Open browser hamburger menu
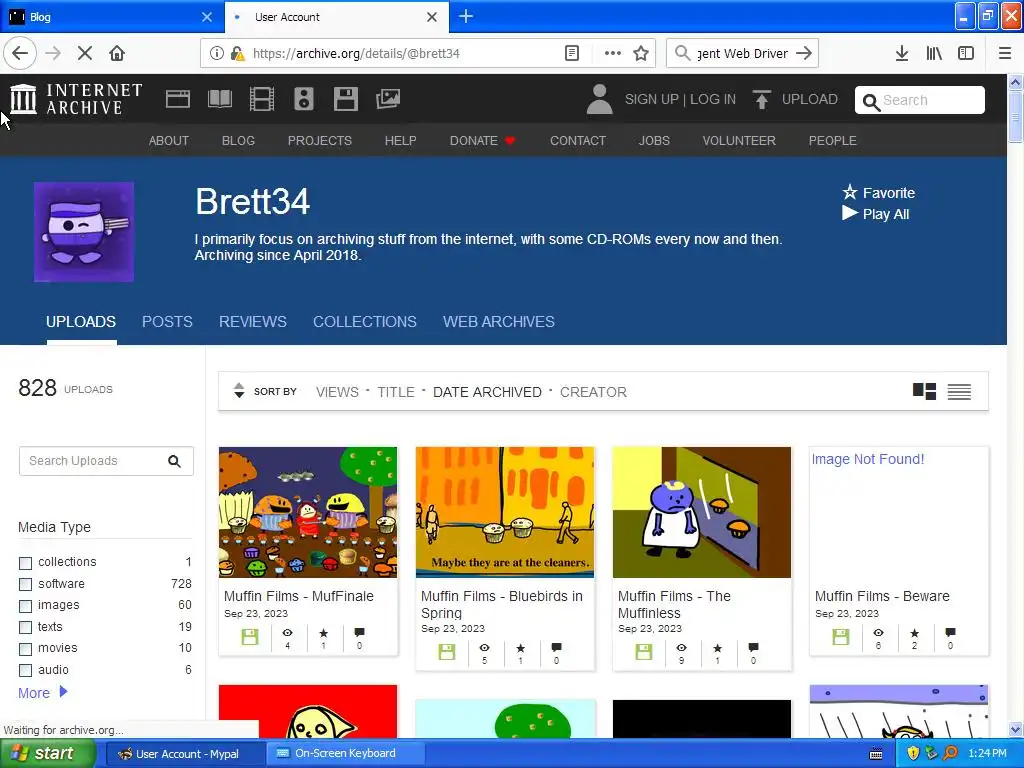Viewport: 1024px width, 768px height. tap(1005, 53)
